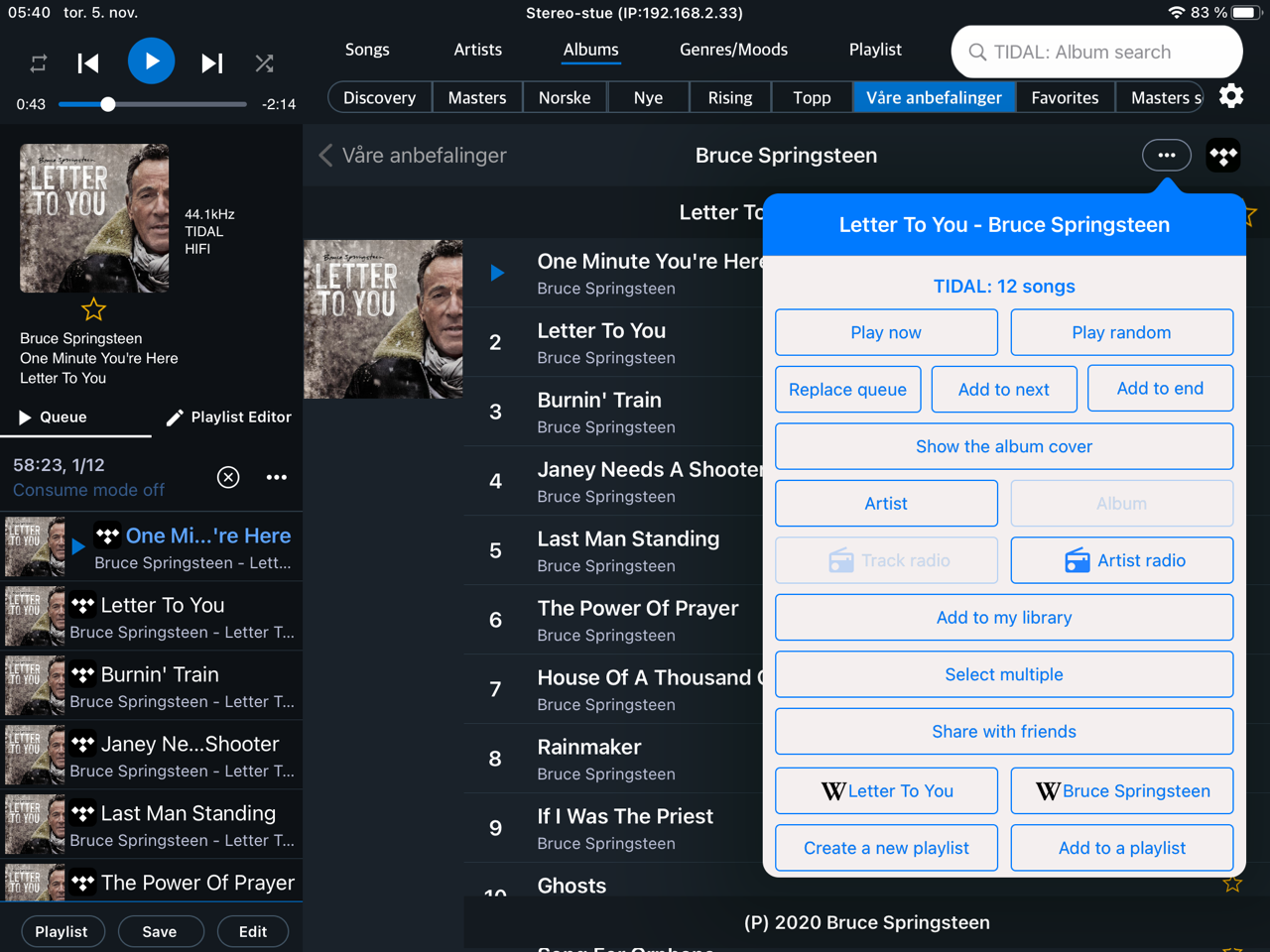The width and height of the screenshot is (1270, 952).
Task: Click Add to end button
Action: click(1160, 389)
